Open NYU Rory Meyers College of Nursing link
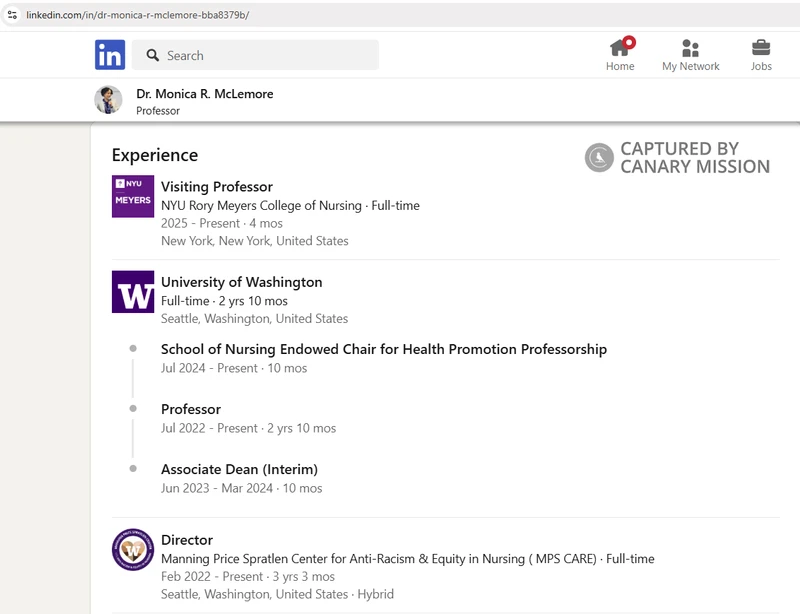Image resolution: width=800 pixels, height=614 pixels. [x=261, y=206]
